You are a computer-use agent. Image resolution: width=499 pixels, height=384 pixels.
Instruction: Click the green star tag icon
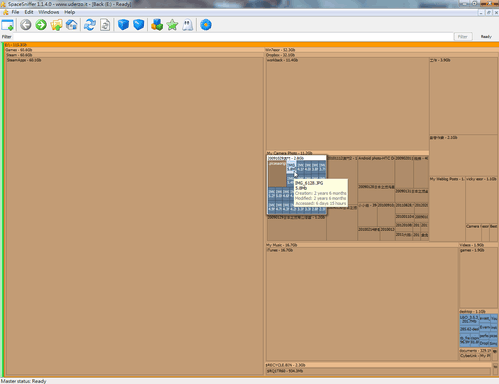coord(172,25)
